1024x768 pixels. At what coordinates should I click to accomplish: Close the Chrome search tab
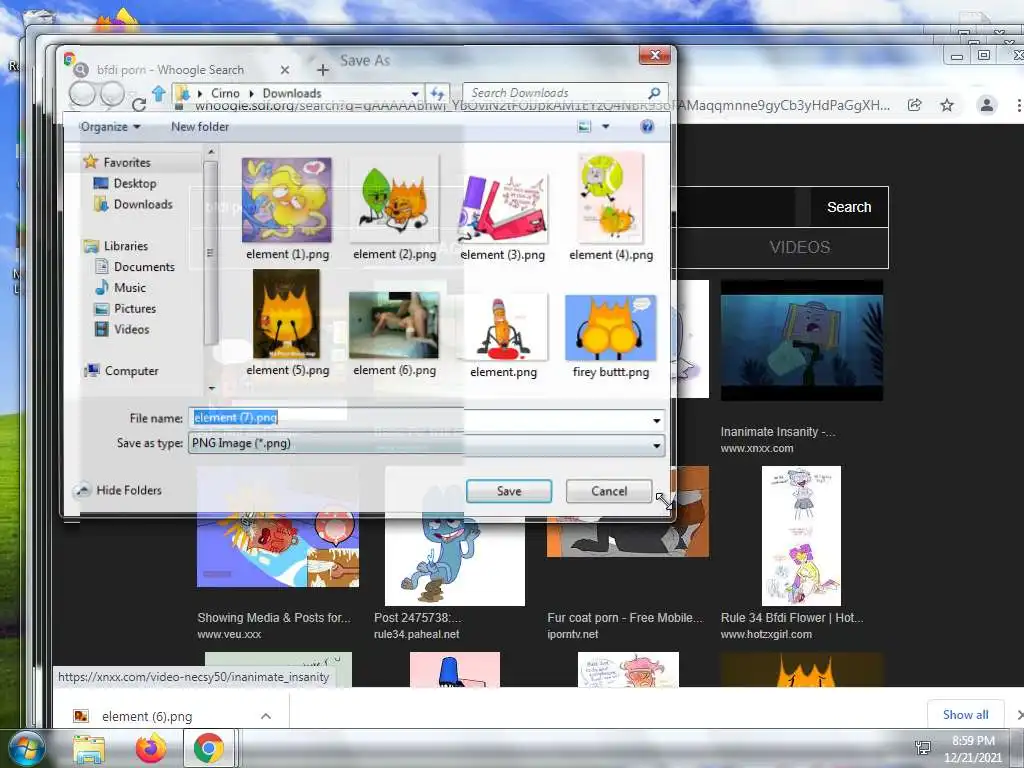[285, 70]
